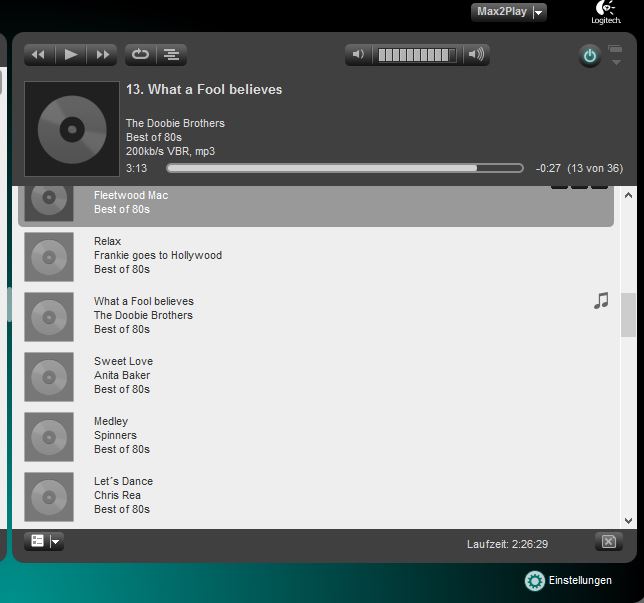644x603 pixels.
Task: Click the volume level bar
Action: 417,55
